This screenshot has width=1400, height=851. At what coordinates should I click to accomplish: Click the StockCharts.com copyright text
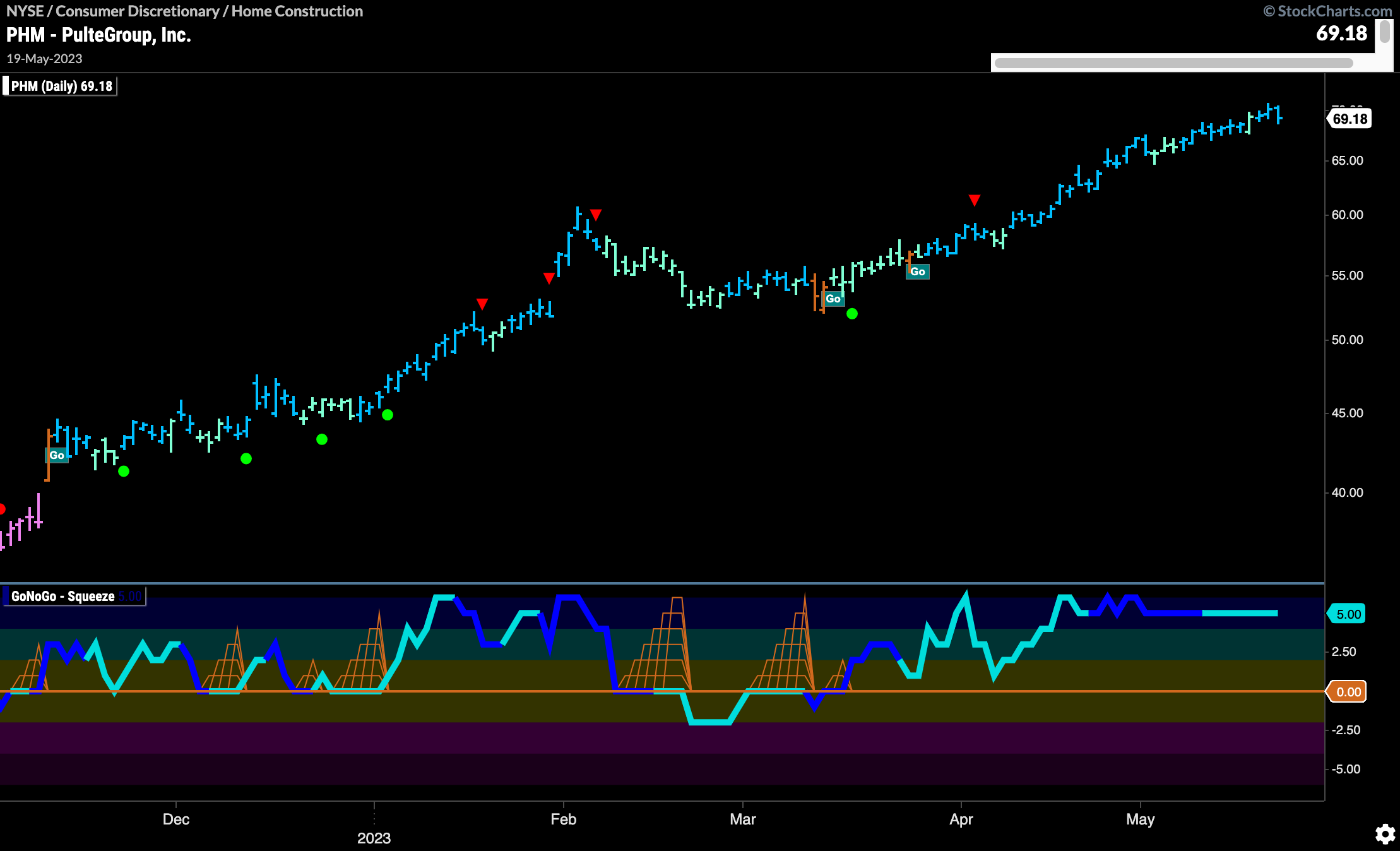[1327, 11]
